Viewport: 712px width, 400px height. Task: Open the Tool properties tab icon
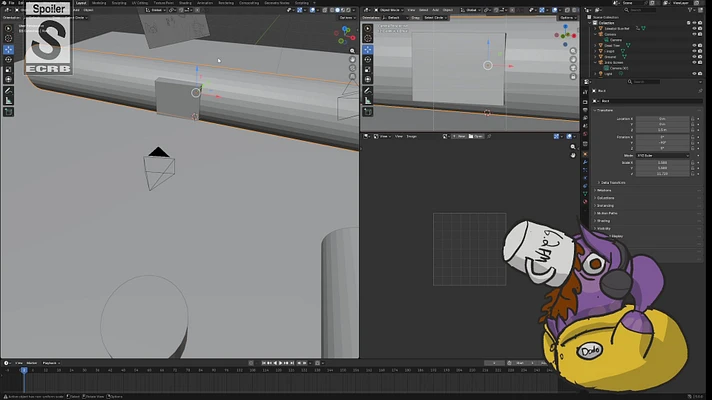585,92
